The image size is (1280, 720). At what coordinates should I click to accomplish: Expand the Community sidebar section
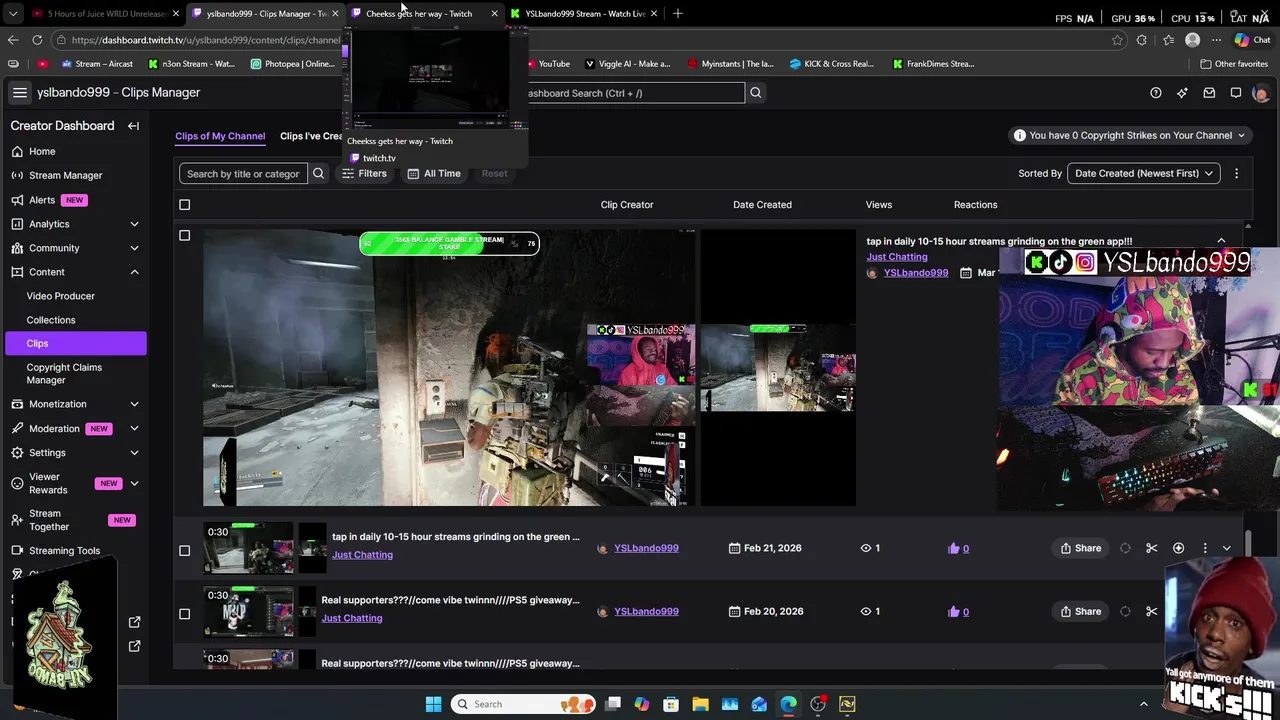pos(134,248)
